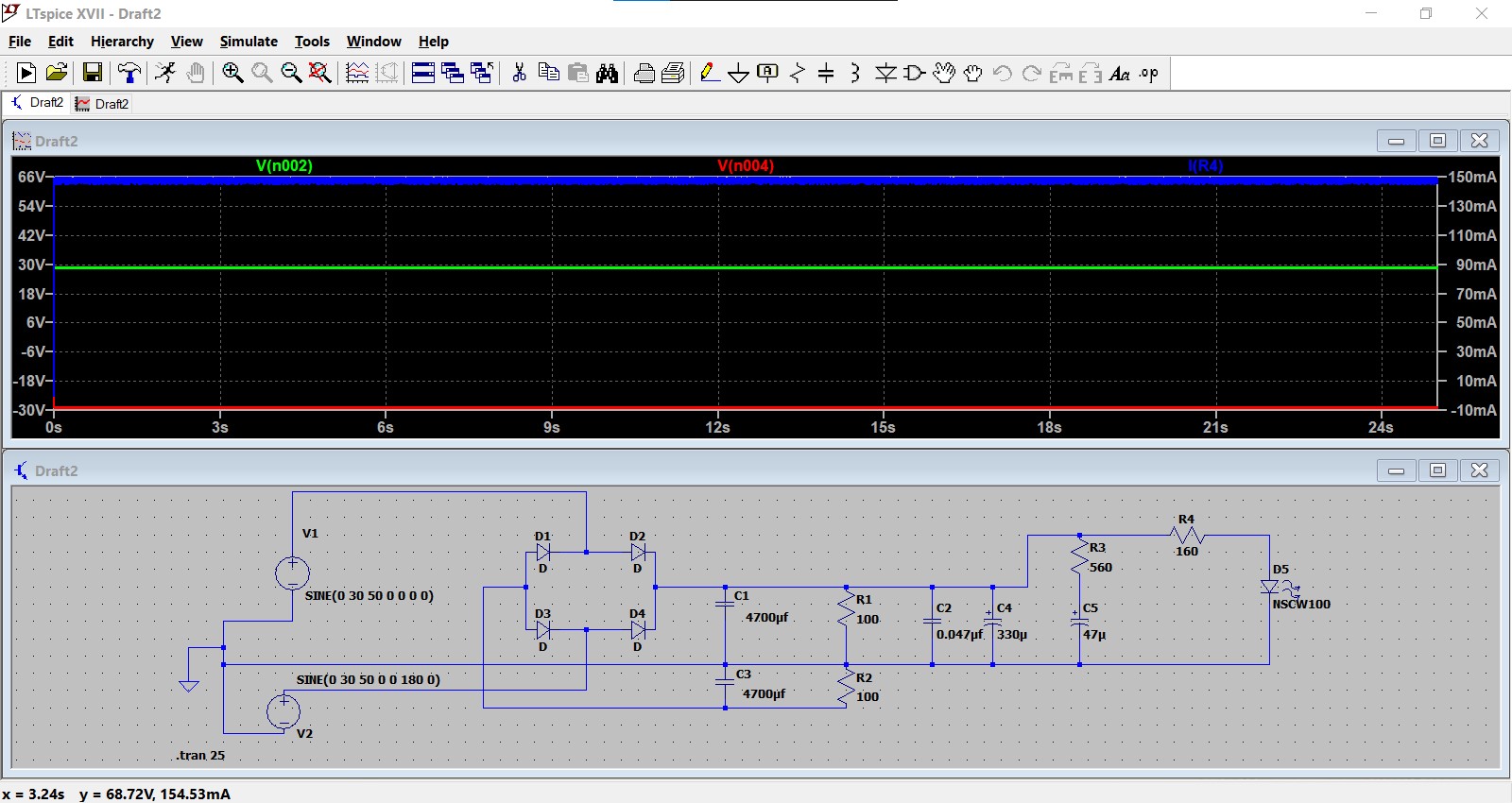Select the Inductor component tool
The width and height of the screenshot is (1512, 803).
tap(855, 73)
